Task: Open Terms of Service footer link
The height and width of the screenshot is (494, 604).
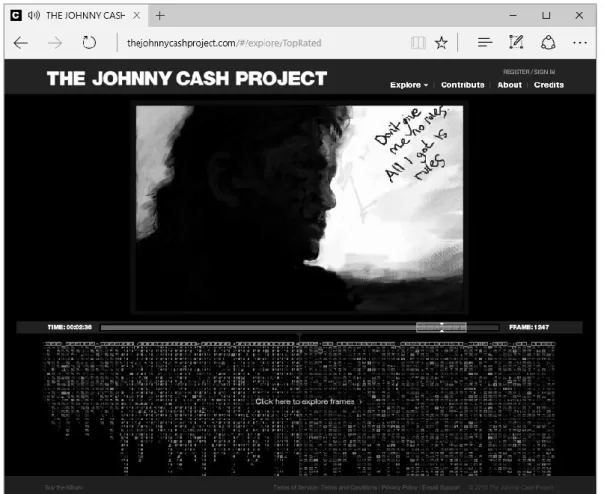Action: pos(295,487)
